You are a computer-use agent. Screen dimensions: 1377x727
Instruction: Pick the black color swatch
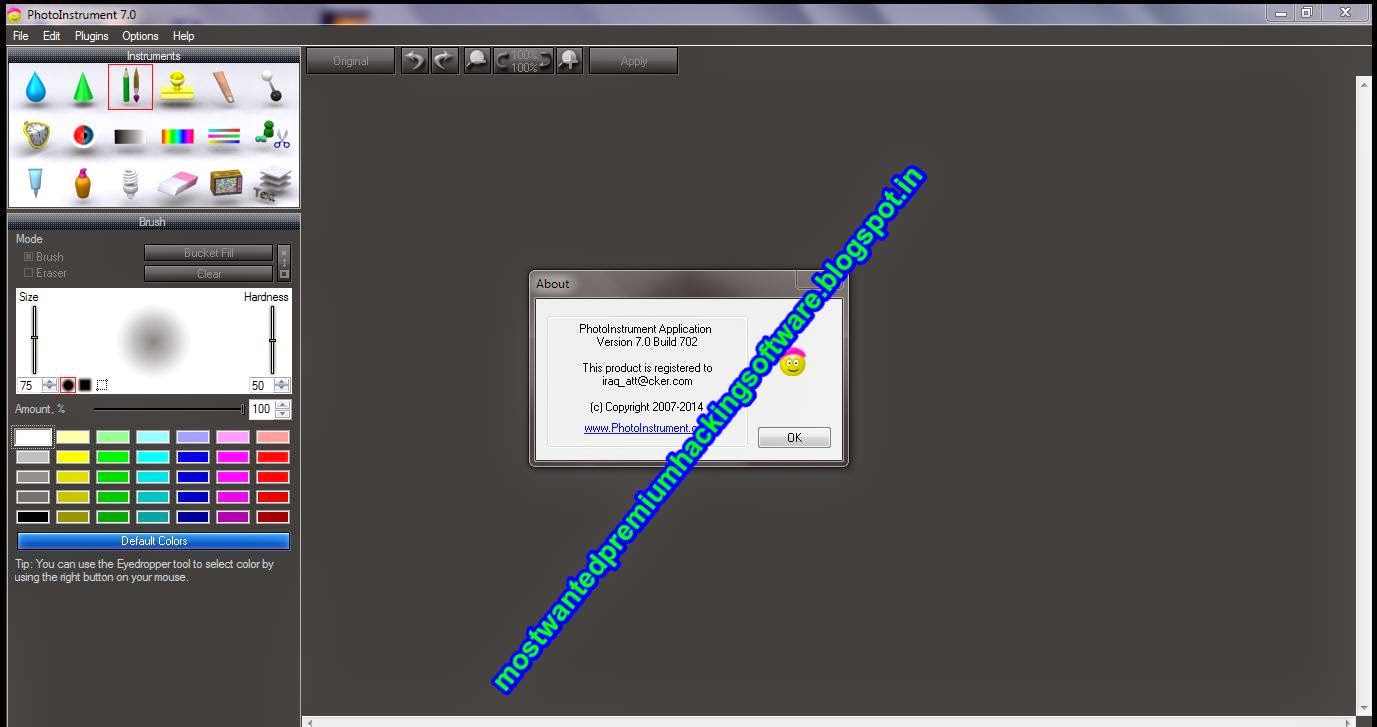33,517
